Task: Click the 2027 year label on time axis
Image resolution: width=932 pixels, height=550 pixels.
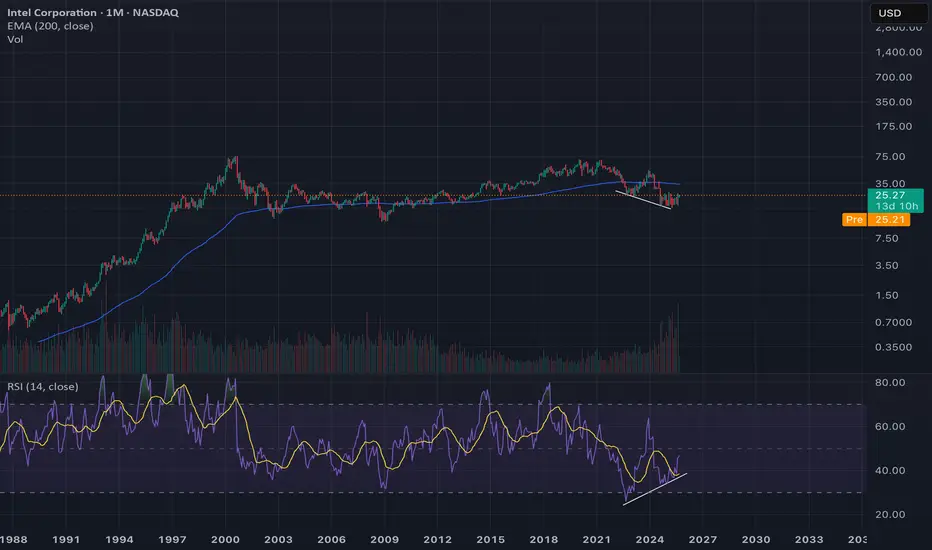Action: (x=703, y=540)
